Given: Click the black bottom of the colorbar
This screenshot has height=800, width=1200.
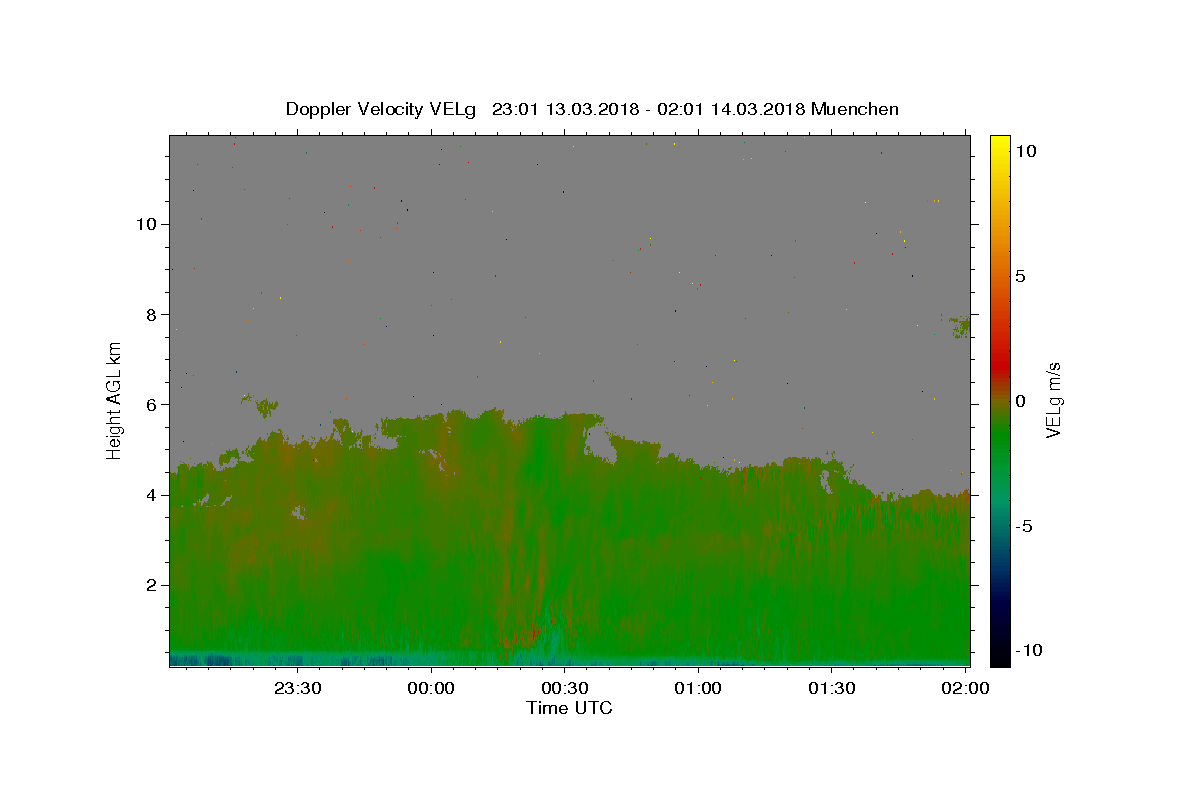Looking at the screenshot, I should pos(999,658).
